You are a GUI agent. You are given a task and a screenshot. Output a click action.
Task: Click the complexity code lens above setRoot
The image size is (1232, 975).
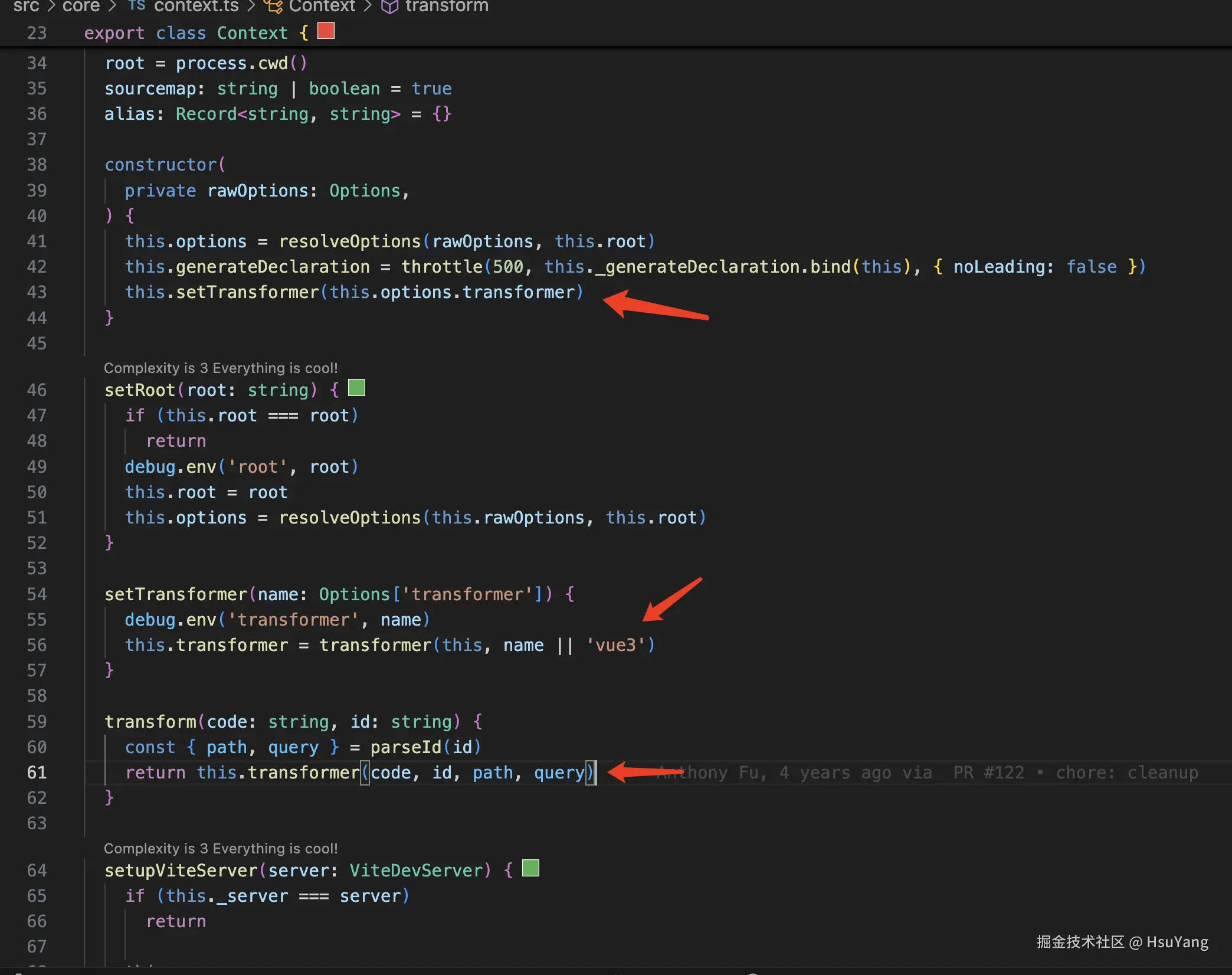coord(221,368)
